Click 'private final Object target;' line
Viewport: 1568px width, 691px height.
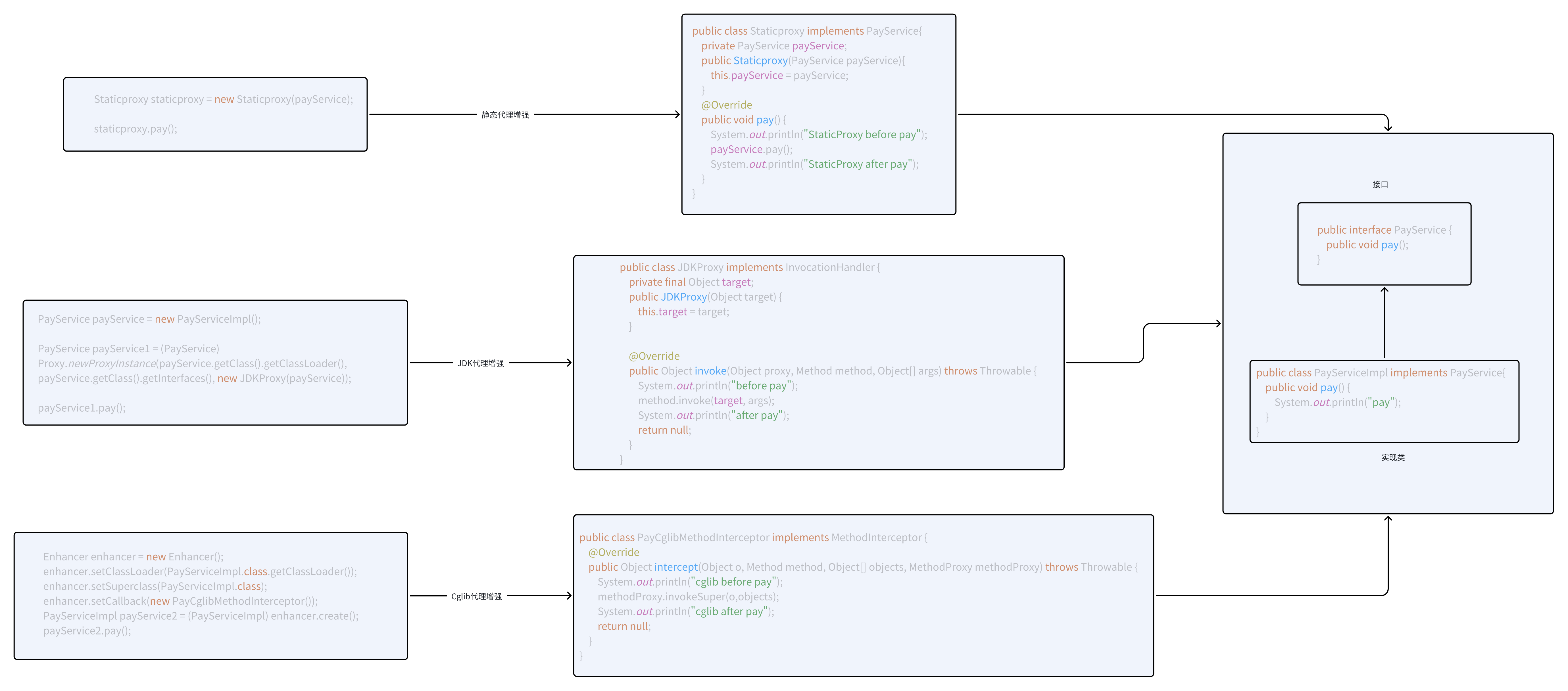coord(691,282)
